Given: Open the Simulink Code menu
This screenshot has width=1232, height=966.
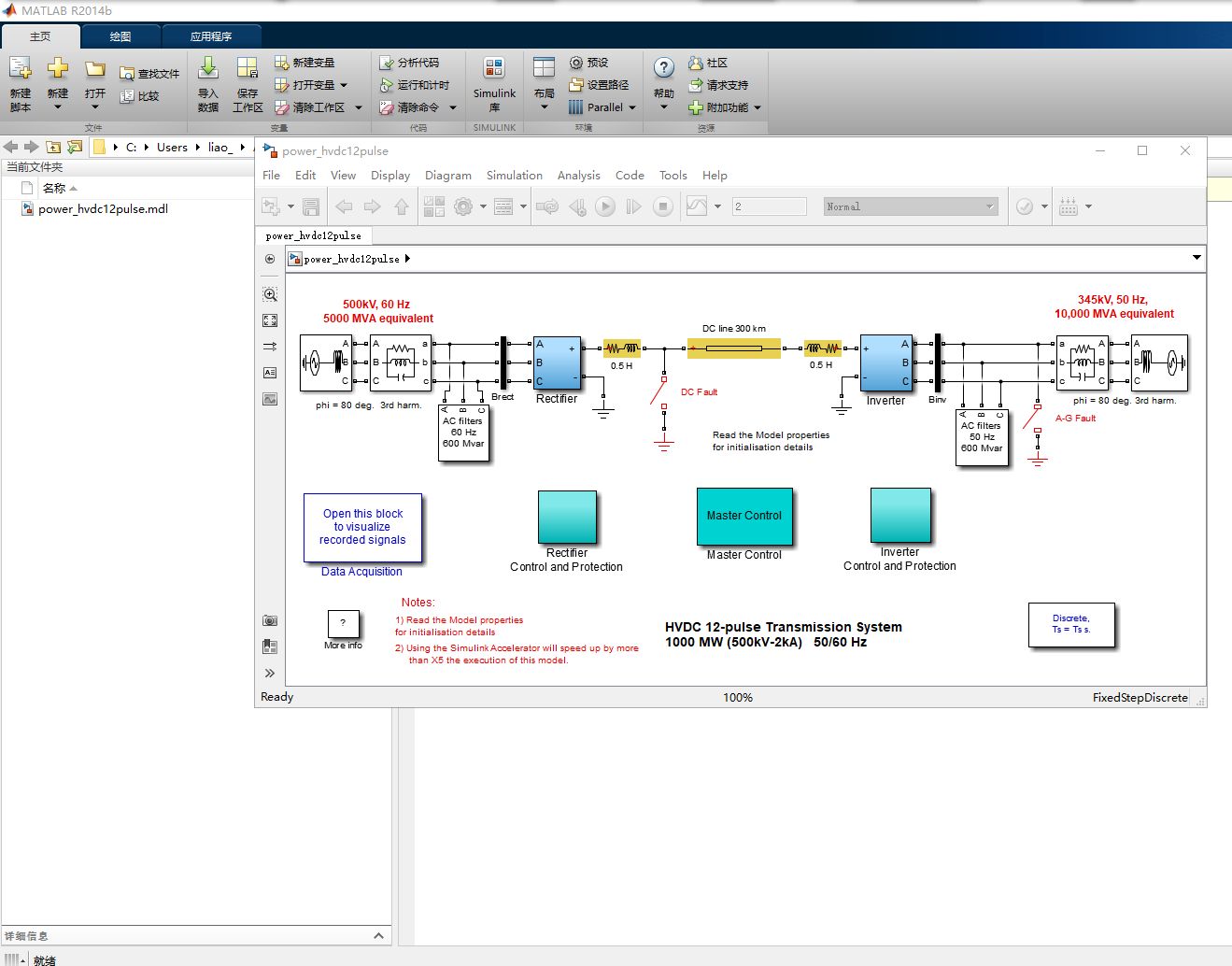Looking at the screenshot, I should (x=630, y=176).
